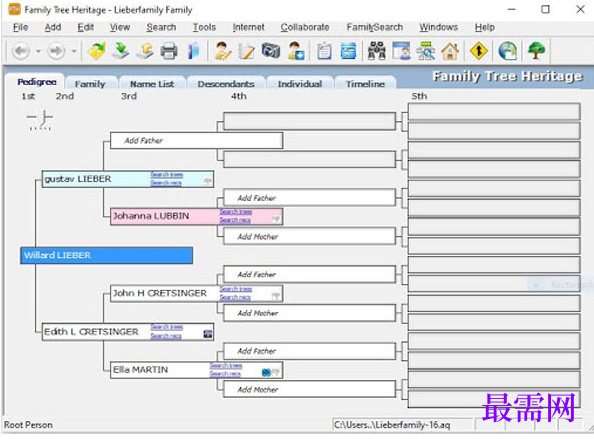This screenshot has width=594, height=439.
Task: Open the Forward history dropdown arrow
Action: pos(74,51)
